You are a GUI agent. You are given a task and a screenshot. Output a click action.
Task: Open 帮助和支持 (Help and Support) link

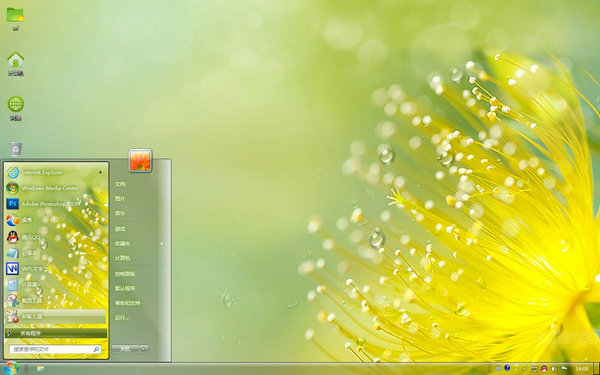tap(127, 303)
